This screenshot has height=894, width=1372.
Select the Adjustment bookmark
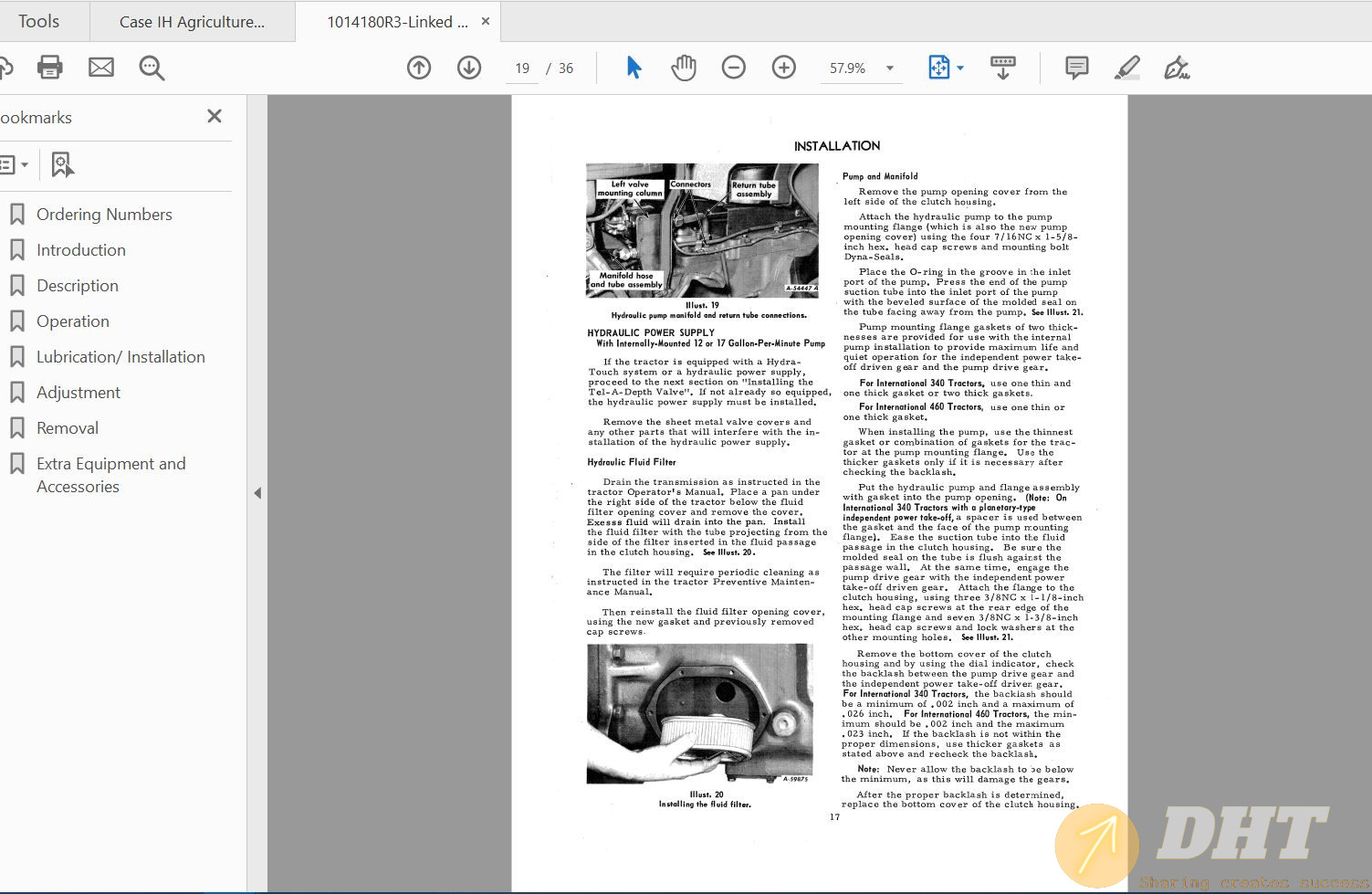click(x=79, y=393)
